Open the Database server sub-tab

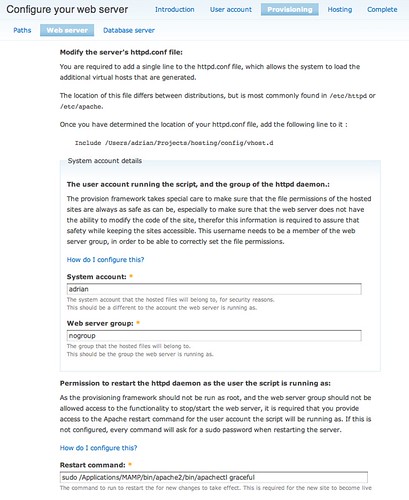(x=129, y=30)
